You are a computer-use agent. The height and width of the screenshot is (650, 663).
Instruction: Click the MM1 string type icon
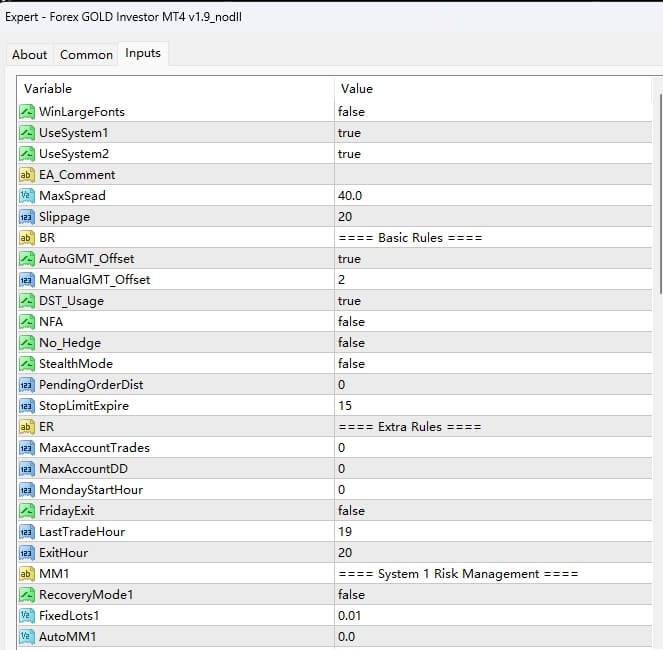tap(27, 574)
